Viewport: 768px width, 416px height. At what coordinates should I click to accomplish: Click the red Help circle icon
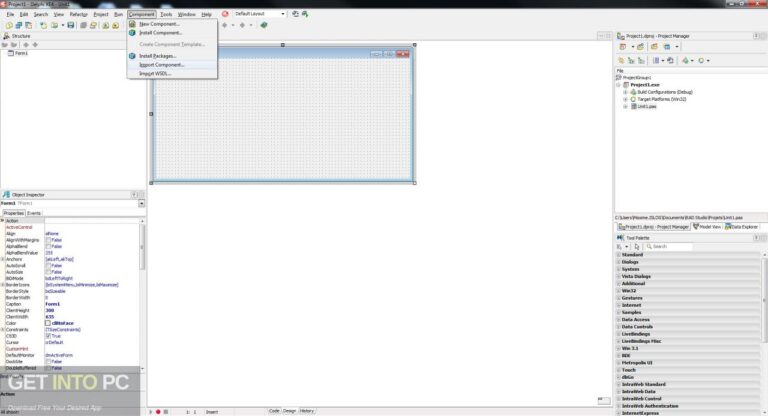pos(225,14)
